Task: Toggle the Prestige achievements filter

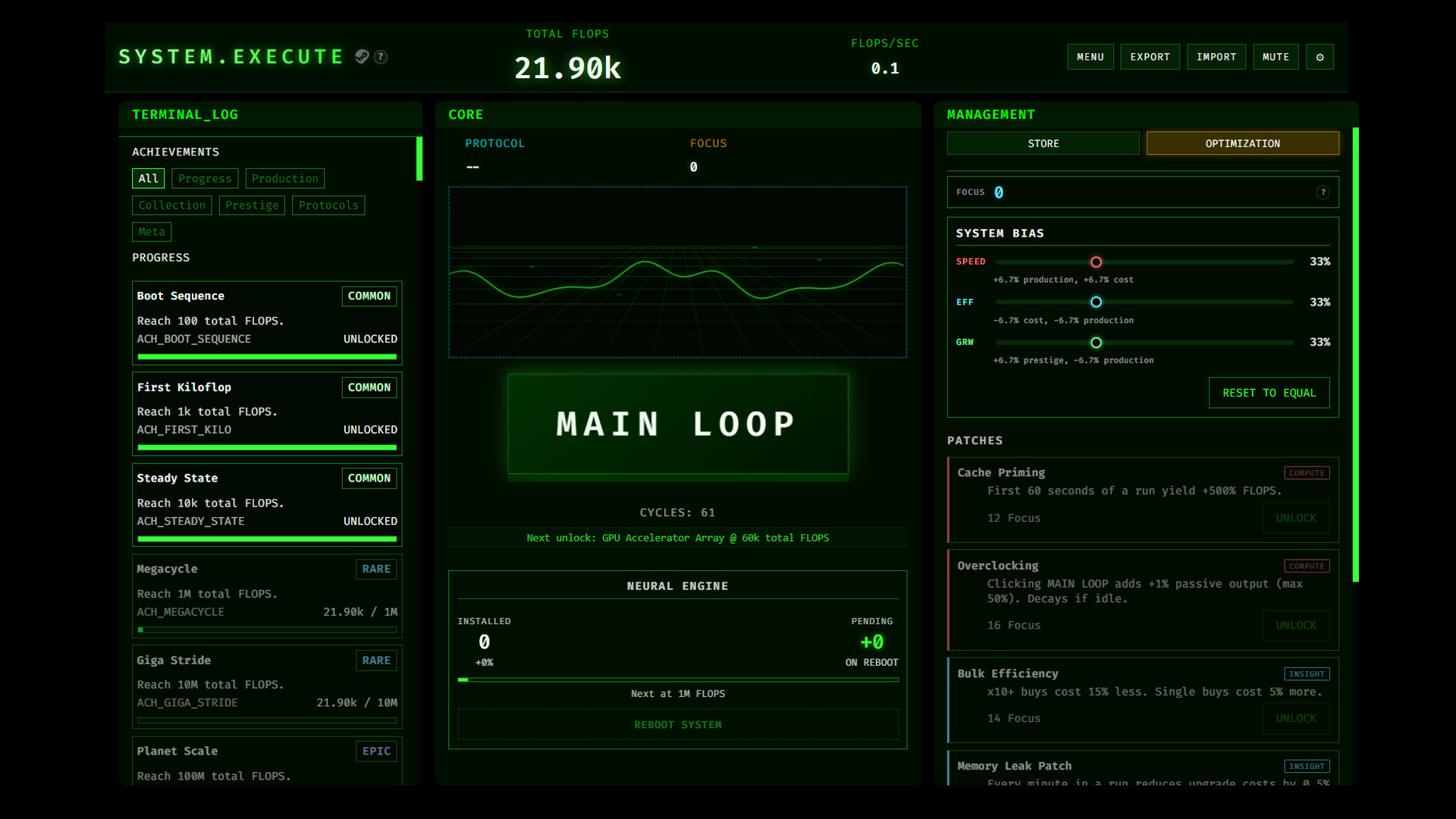Action: tap(252, 205)
